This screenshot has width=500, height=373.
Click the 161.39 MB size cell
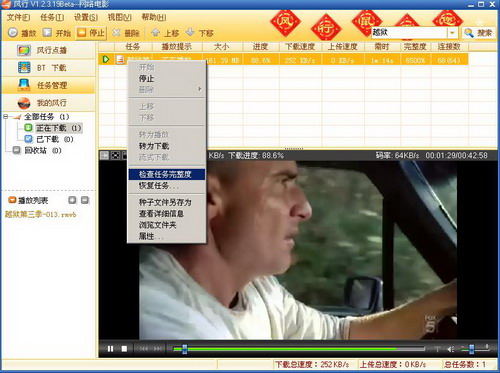pos(222,60)
